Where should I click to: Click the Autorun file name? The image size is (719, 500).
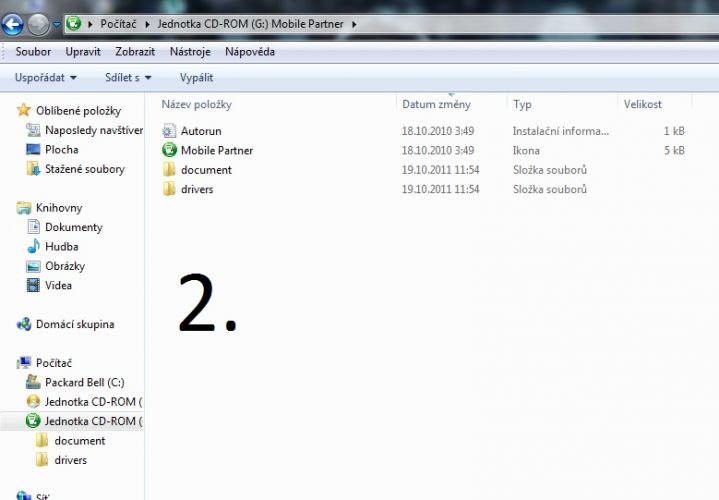[201, 131]
